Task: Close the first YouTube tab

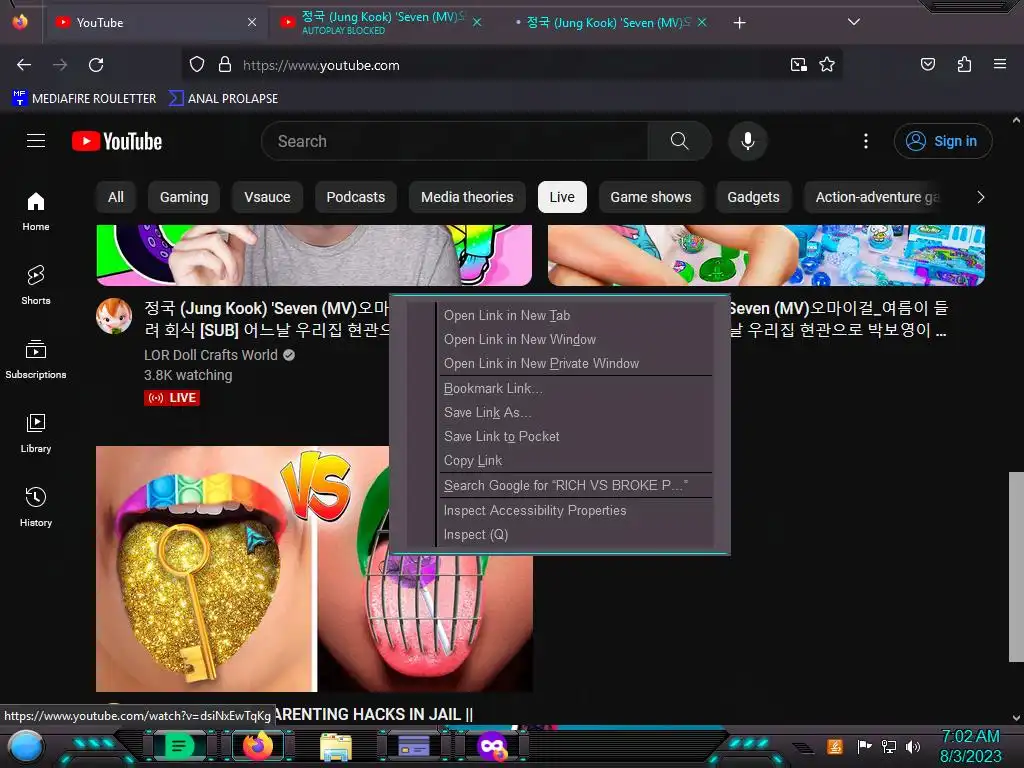Action: point(252,22)
